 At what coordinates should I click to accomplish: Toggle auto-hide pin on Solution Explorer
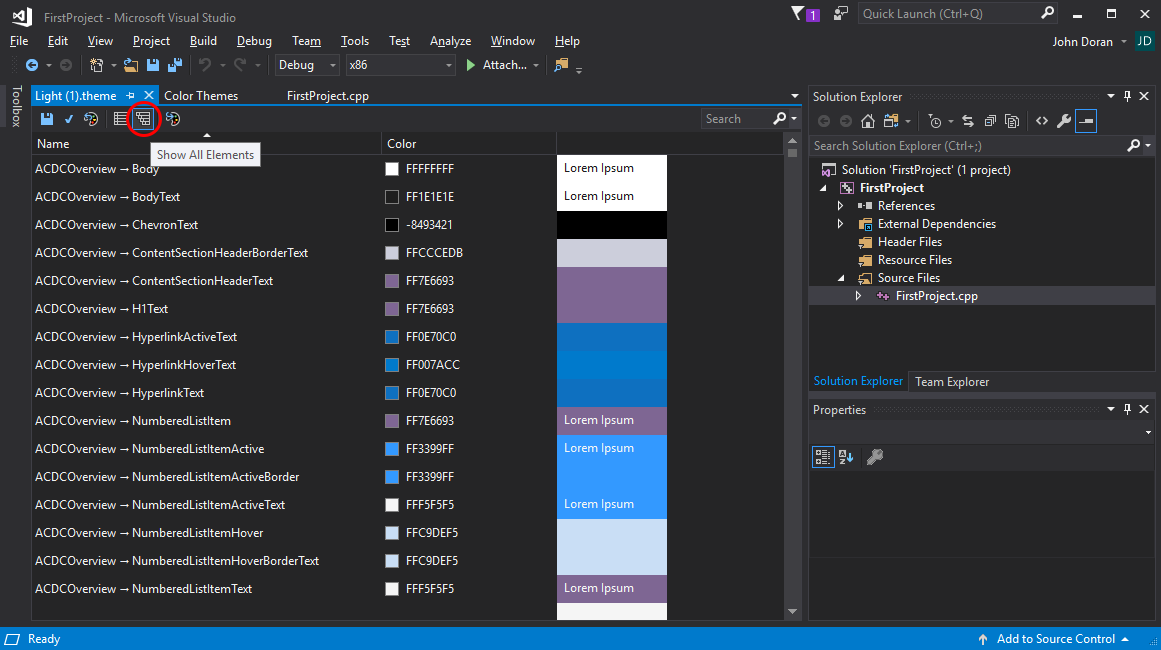(x=1127, y=96)
